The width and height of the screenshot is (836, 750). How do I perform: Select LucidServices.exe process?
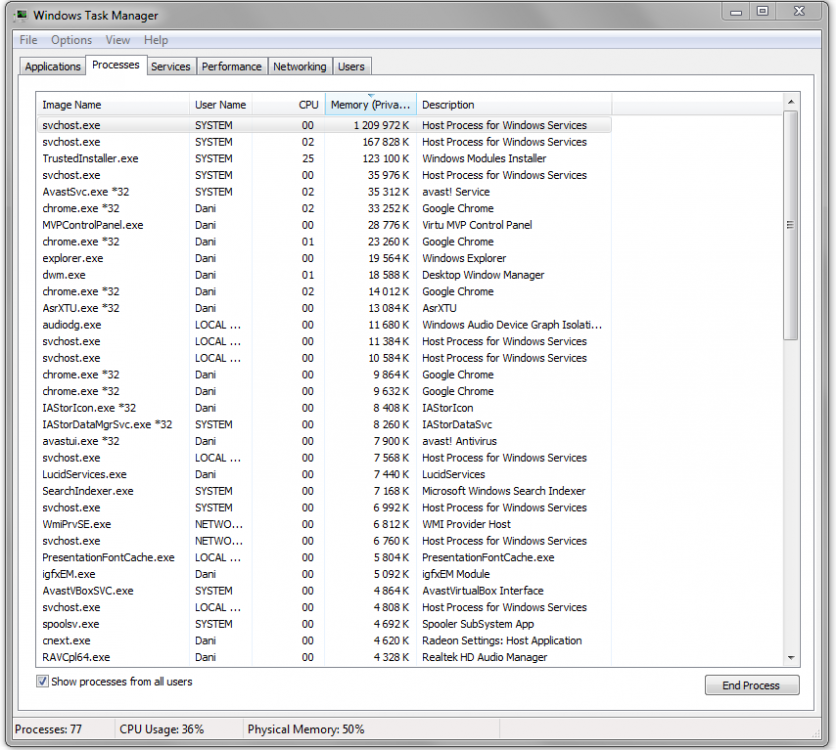click(x=324, y=474)
